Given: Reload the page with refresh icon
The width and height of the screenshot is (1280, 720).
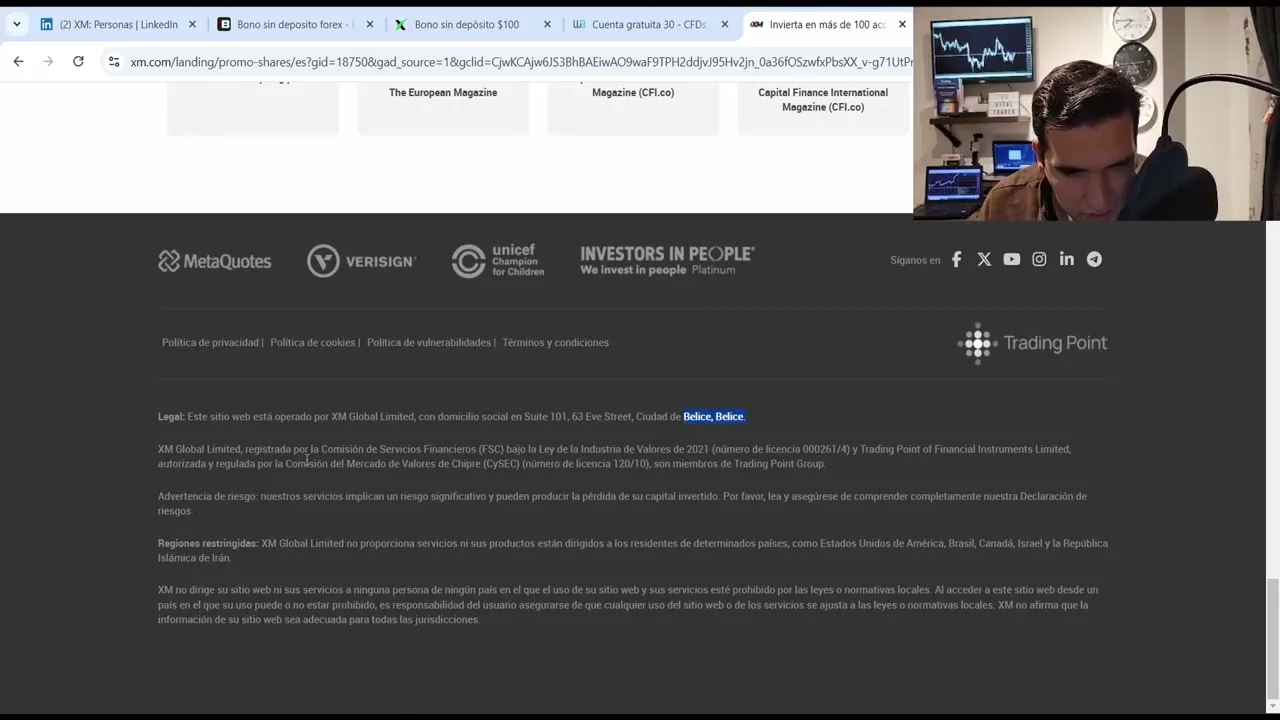Looking at the screenshot, I should [x=78, y=62].
